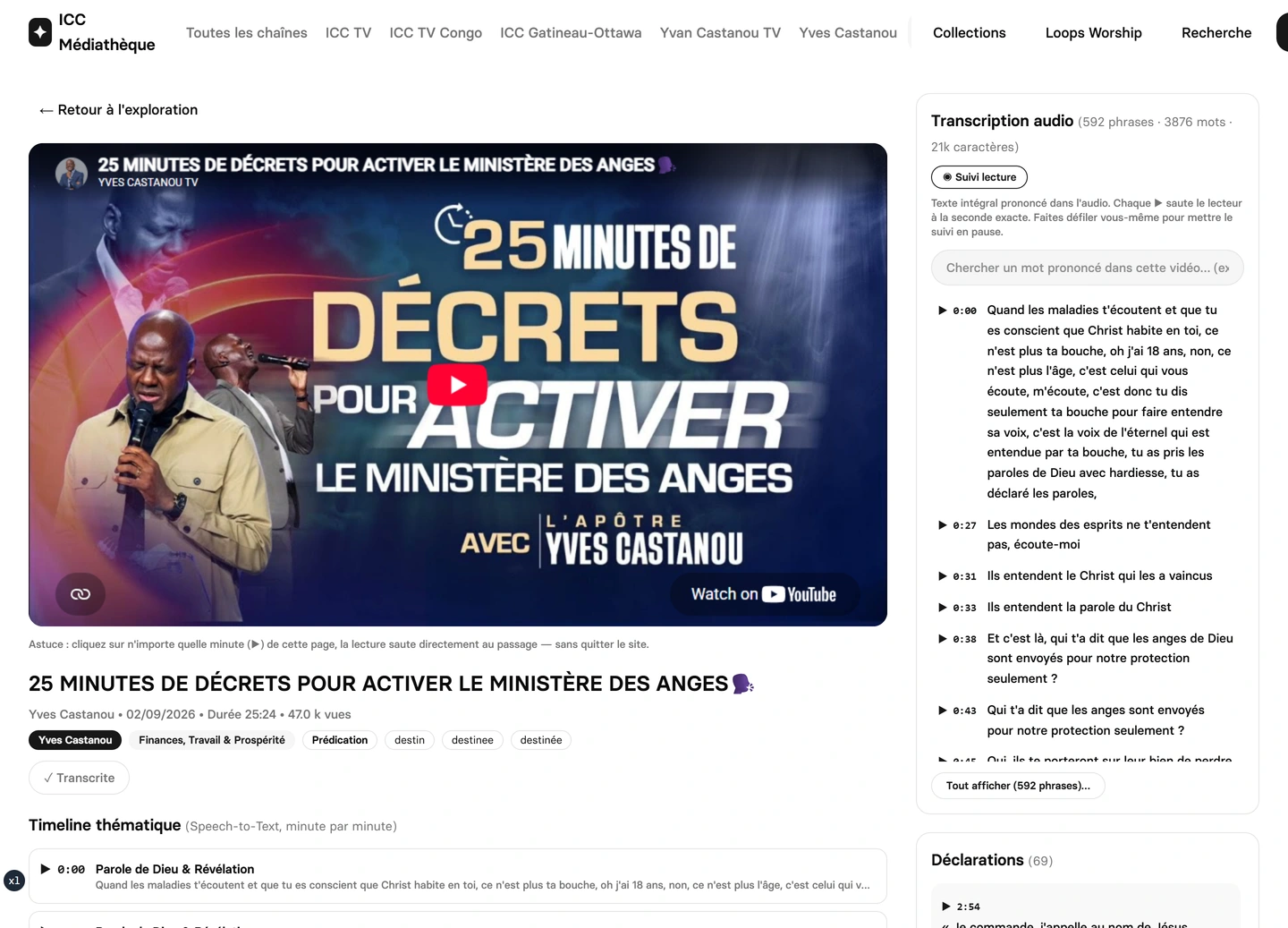The height and width of the screenshot is (928, 1288).
Task: Click the Timeline thématique heading
Action: click(105, 825)
